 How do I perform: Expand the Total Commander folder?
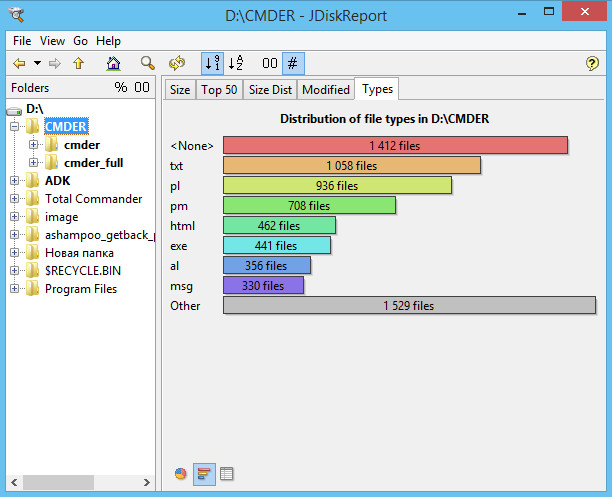point(14,198)
